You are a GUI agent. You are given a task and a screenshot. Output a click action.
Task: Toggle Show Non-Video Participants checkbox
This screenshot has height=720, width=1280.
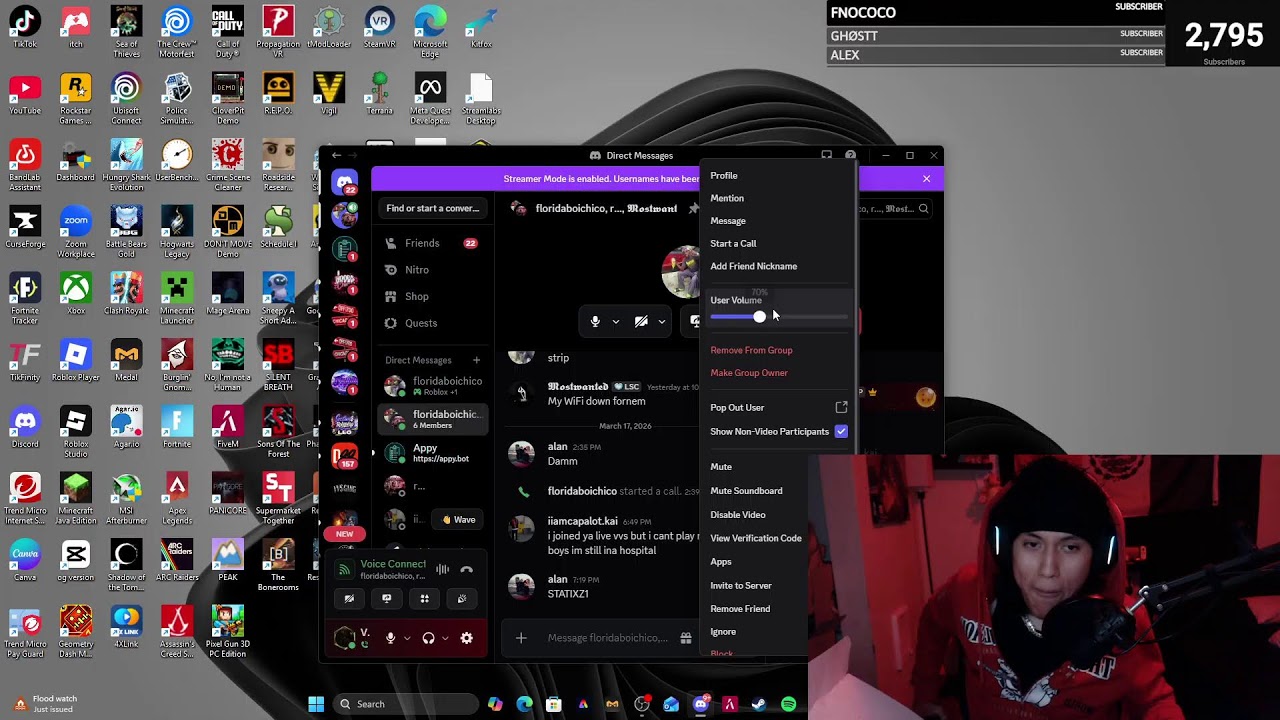click(x=841, y=432)
